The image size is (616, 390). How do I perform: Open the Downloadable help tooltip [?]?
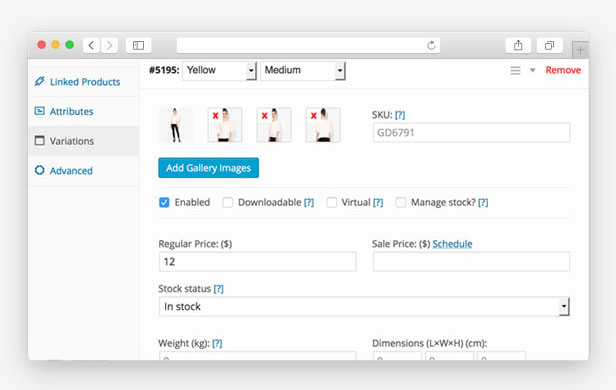click(x=309, y=202)
